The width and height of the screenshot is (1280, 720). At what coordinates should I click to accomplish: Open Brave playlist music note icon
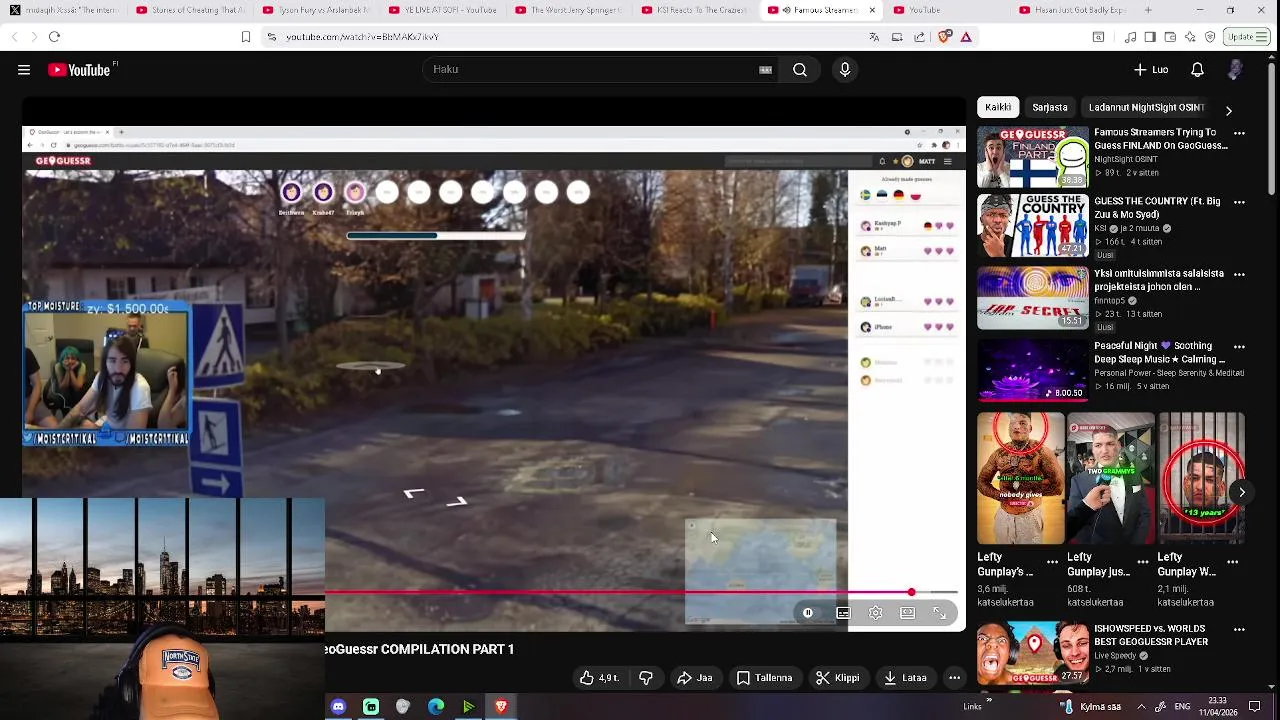tap(1130, 37)
